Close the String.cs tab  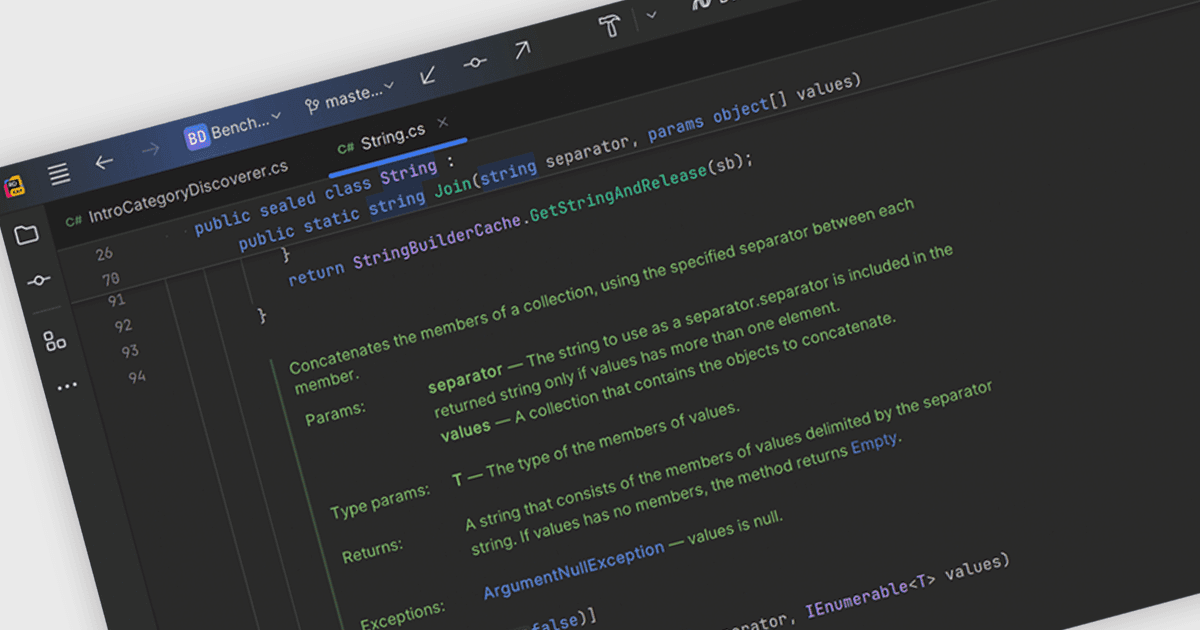[x=443, y=122]
